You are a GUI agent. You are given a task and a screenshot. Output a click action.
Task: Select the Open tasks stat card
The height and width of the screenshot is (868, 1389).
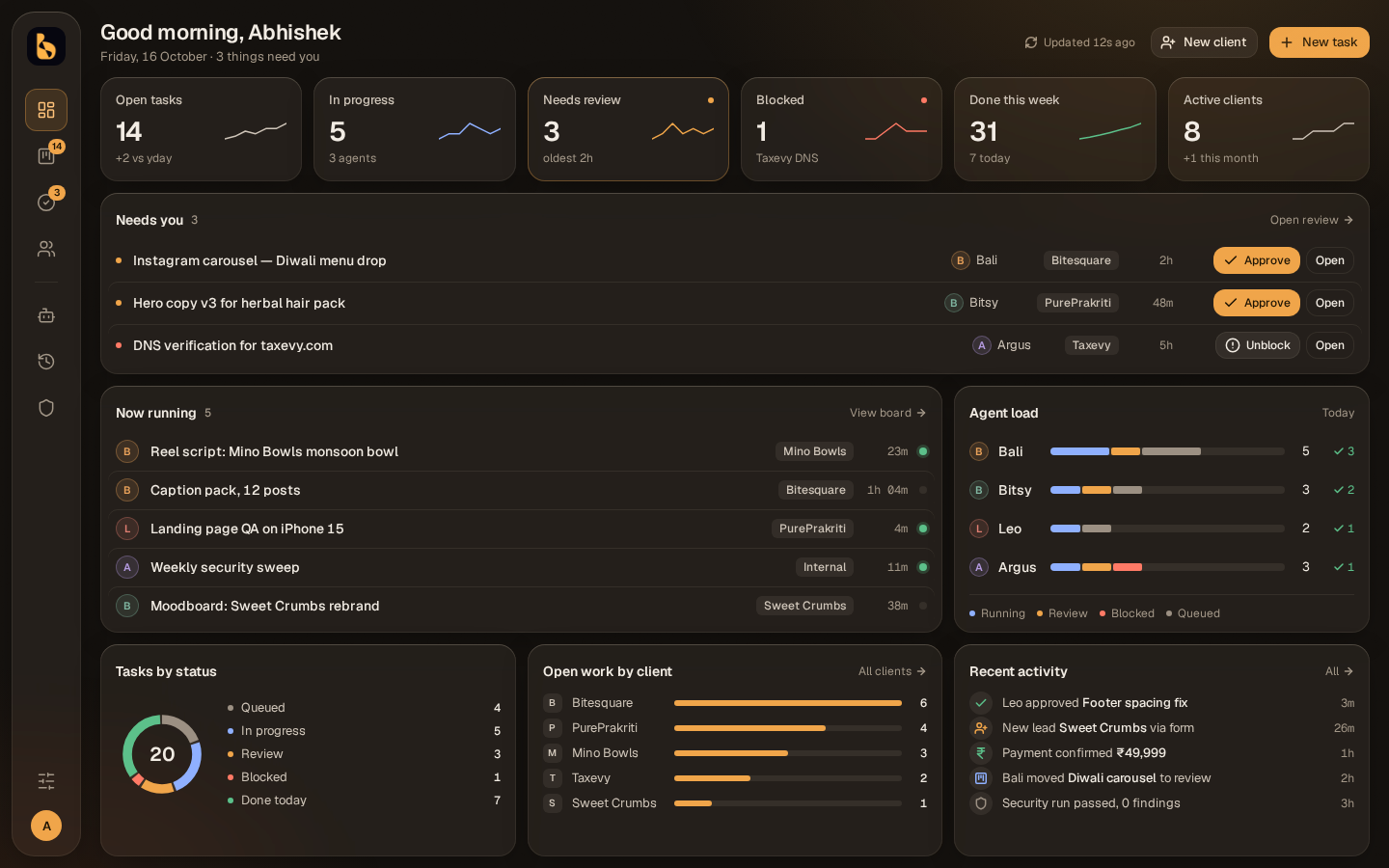[x=201, y=129]
